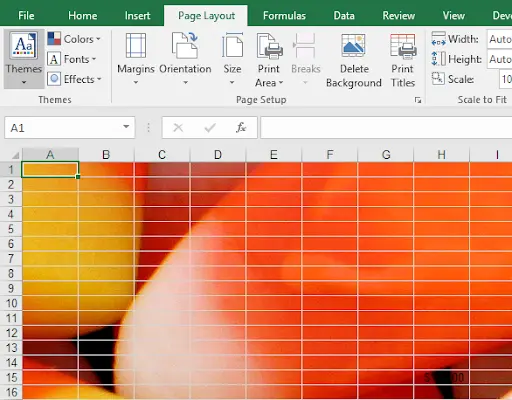Expand the Name Box dropdown arrow

click(x=126, y=127)
